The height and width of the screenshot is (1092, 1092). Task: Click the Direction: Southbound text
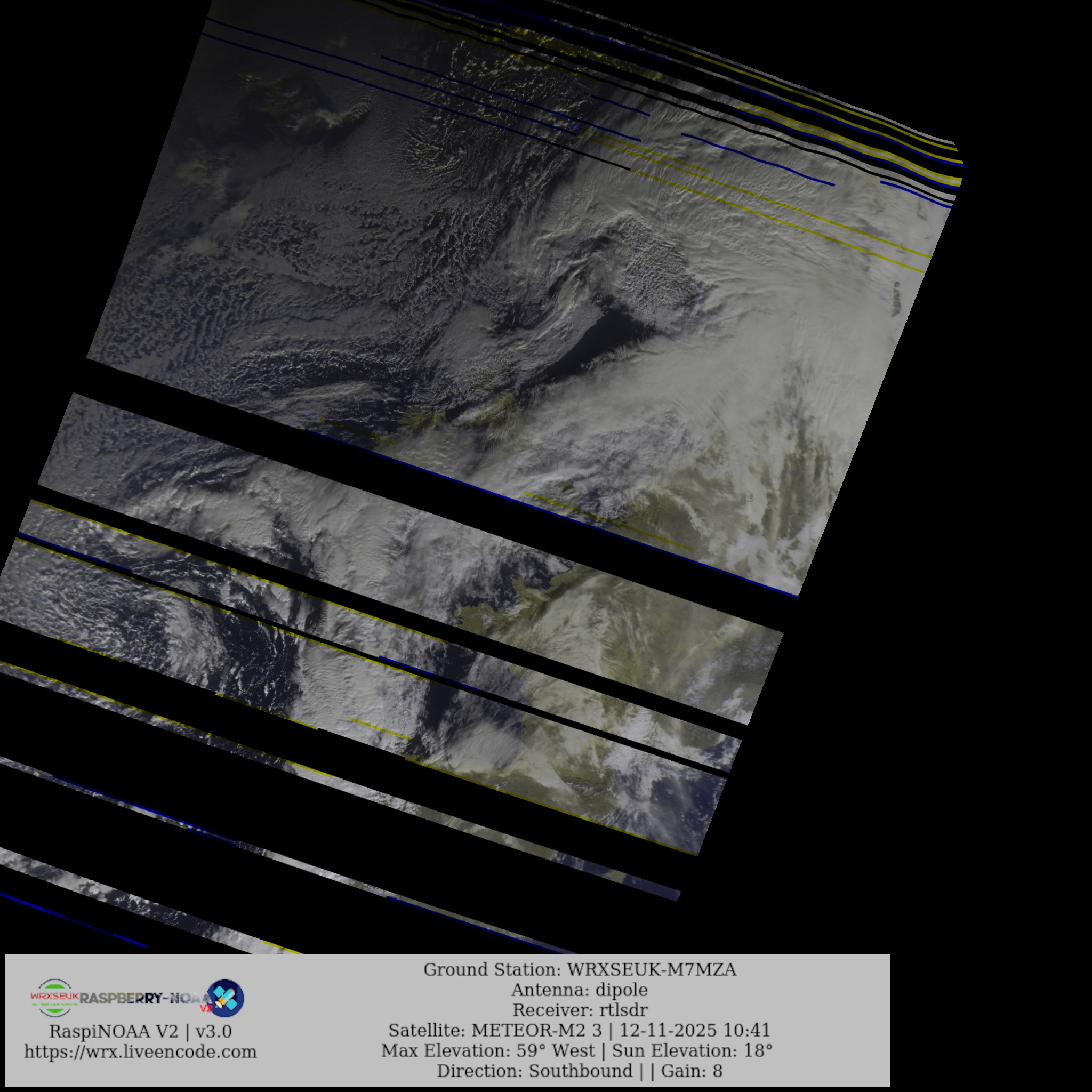[534, 1071]
